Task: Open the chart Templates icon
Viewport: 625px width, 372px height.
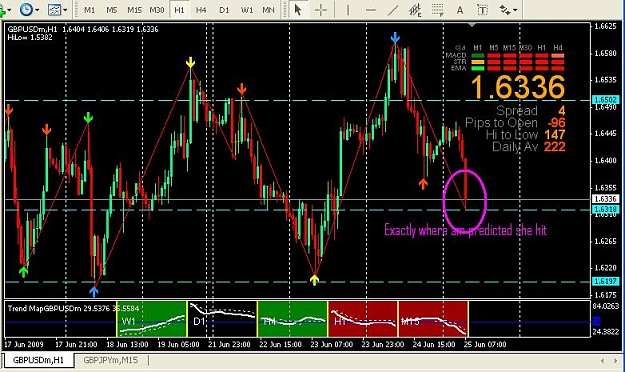Action: [54, 10]
